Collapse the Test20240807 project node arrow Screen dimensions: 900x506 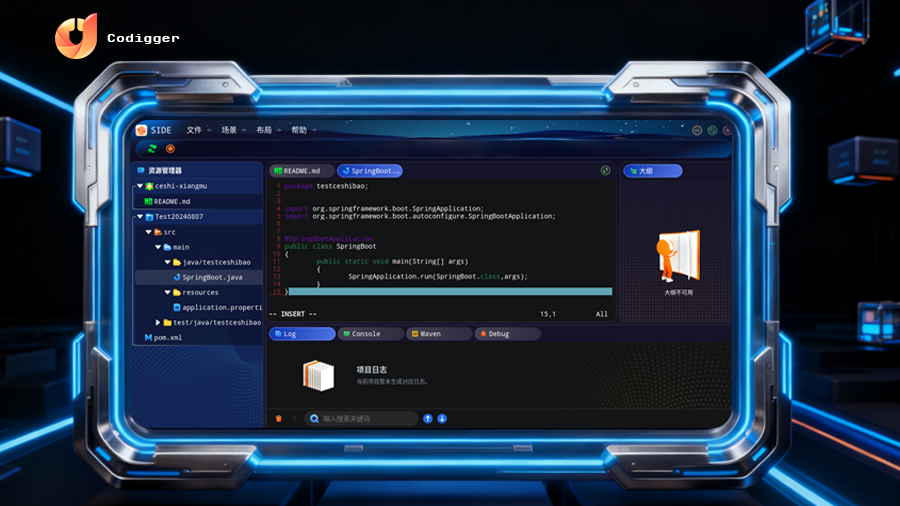tap(140, 217)
